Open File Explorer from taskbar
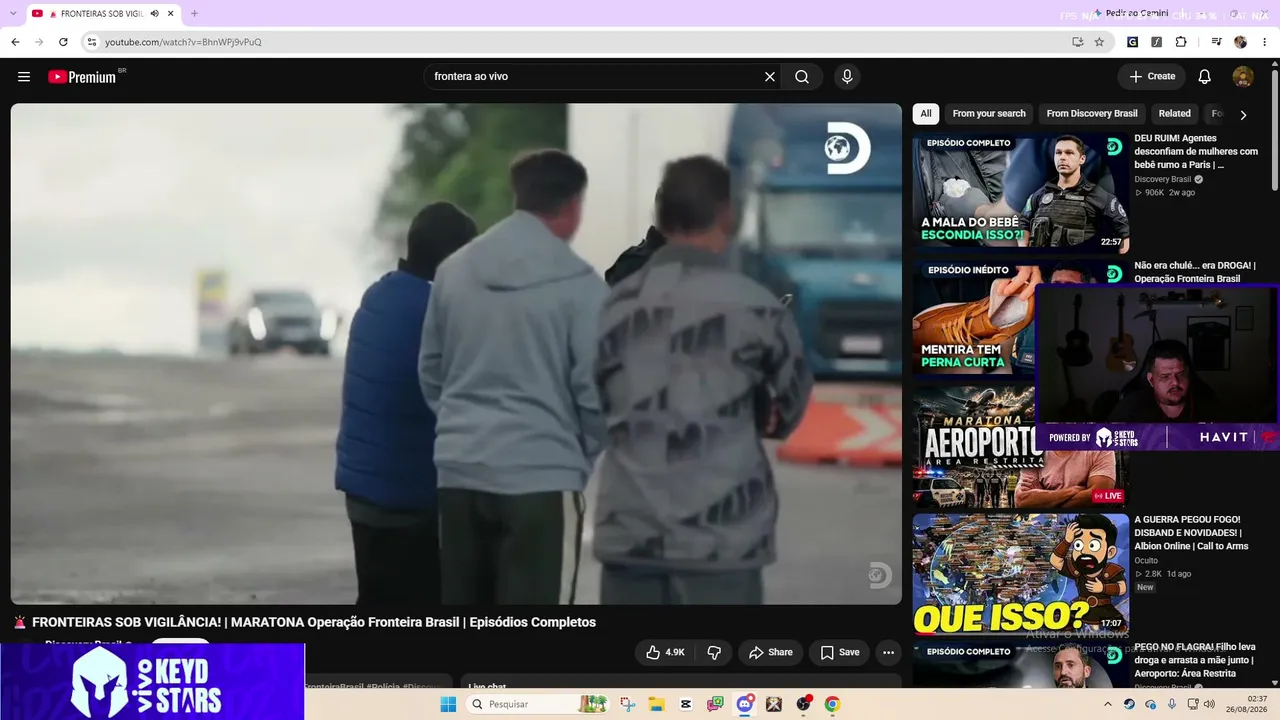Viewport: 1280px width, 720px height. pos(657,704)
